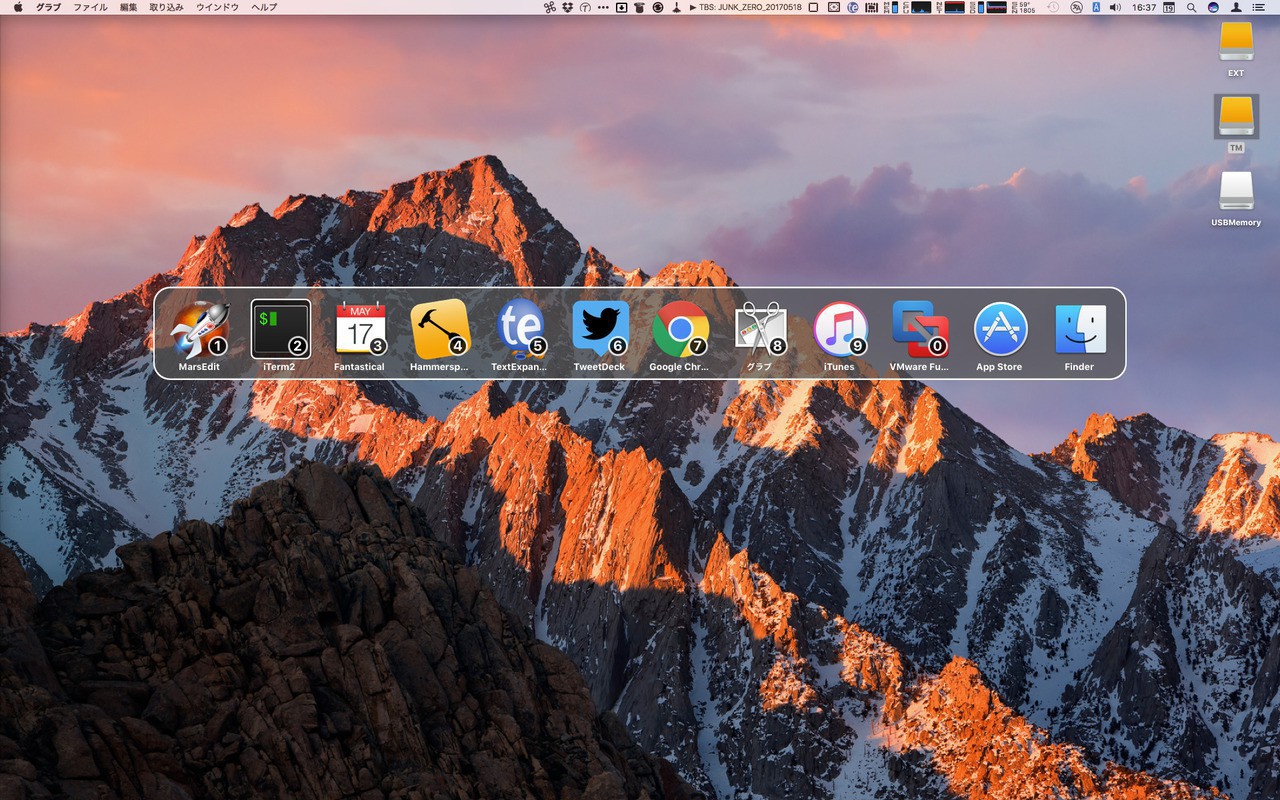
Task: Select the iTerm2 terminal icon
Action: coord(280,330)
